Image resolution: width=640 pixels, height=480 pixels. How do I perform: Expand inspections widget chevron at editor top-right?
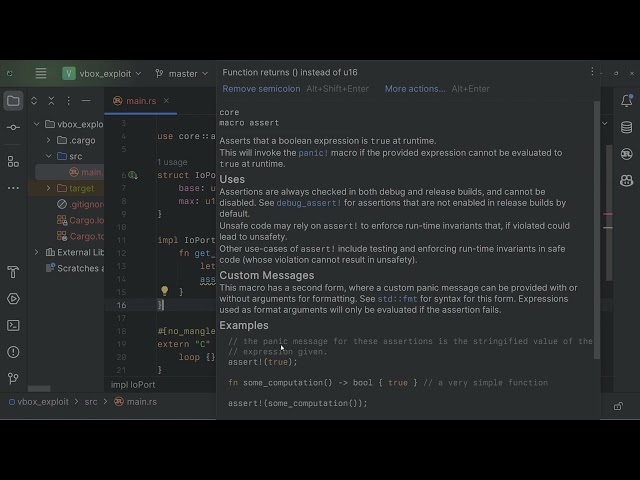click(x=605, y=123)
